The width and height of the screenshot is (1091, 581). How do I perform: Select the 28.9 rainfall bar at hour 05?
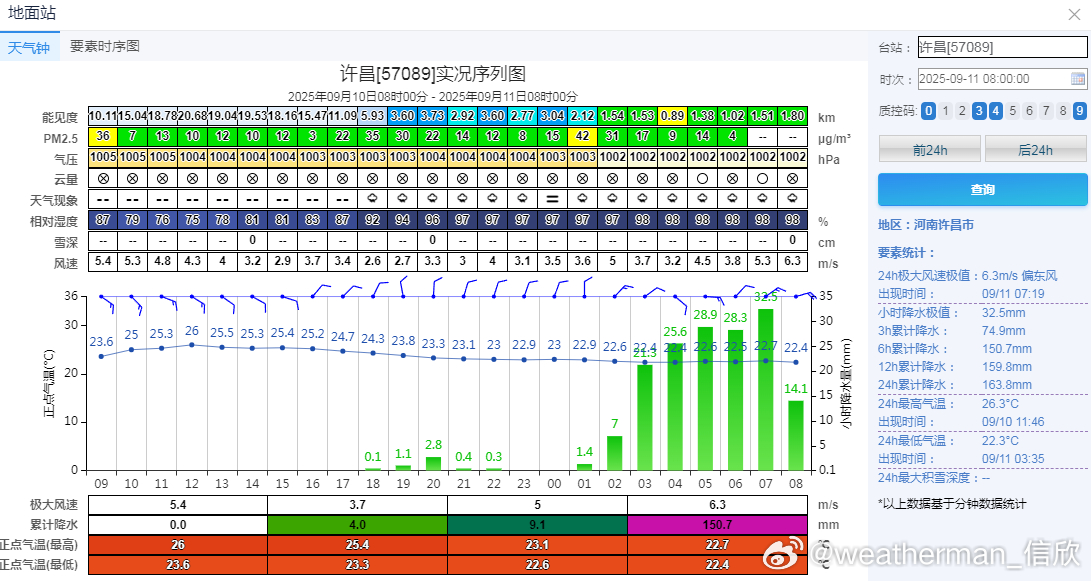point(705,399)
